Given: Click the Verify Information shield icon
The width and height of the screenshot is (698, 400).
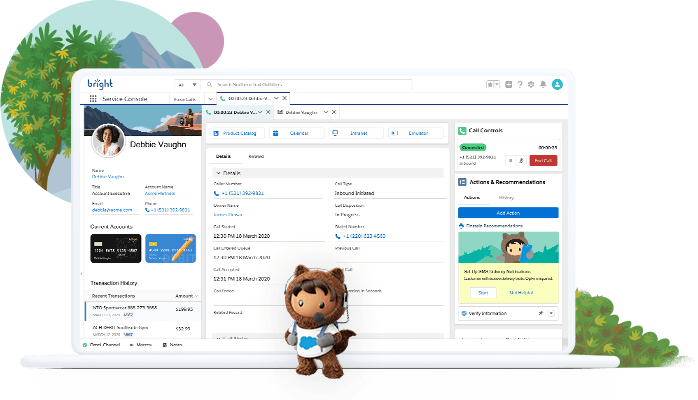Looking at the screenshot, I should [464, 313].
